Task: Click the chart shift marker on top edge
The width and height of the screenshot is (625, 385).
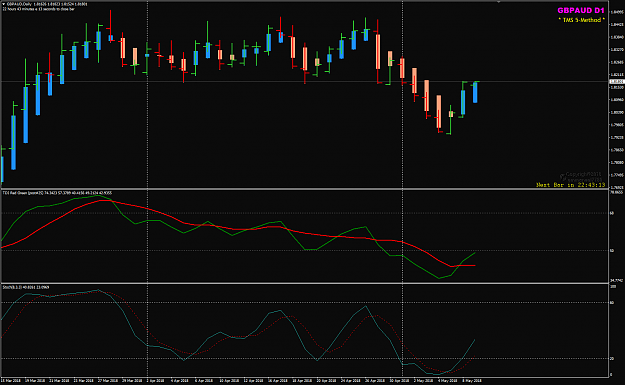Action: 498,2
